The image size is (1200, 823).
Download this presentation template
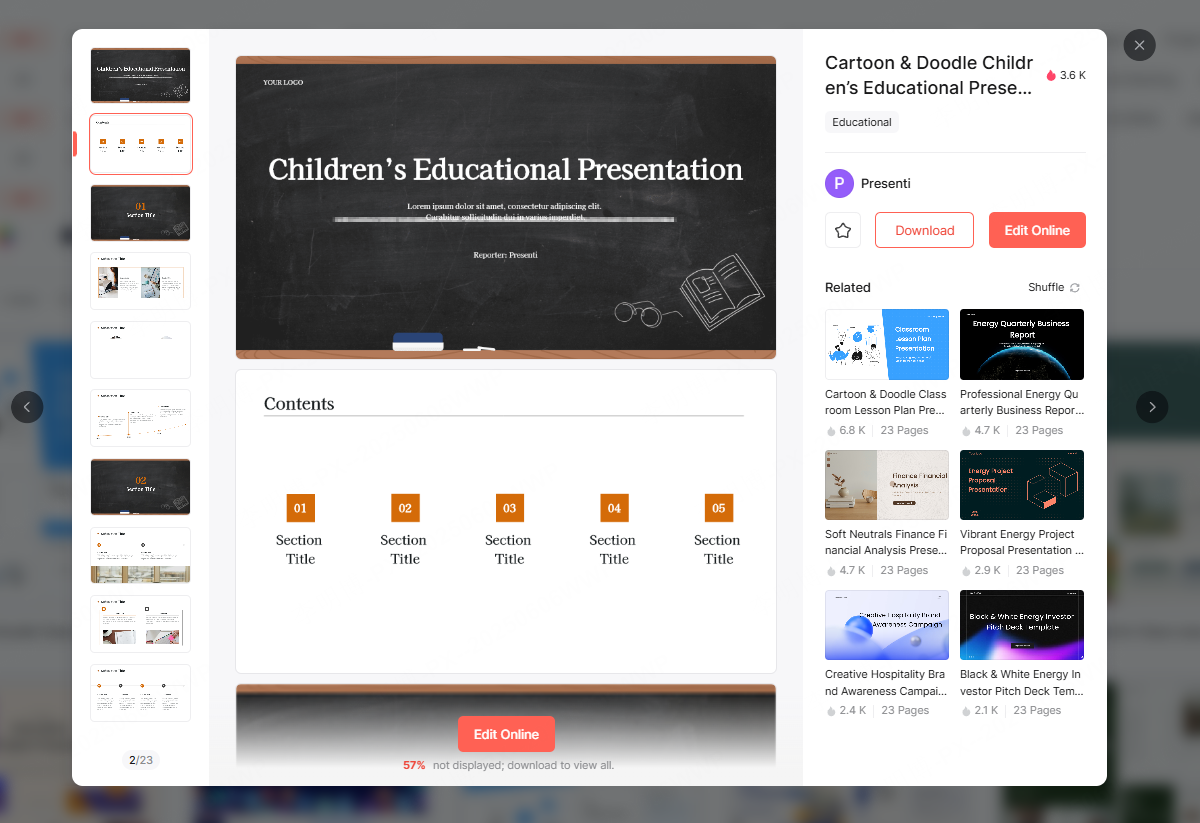point(924,230)
